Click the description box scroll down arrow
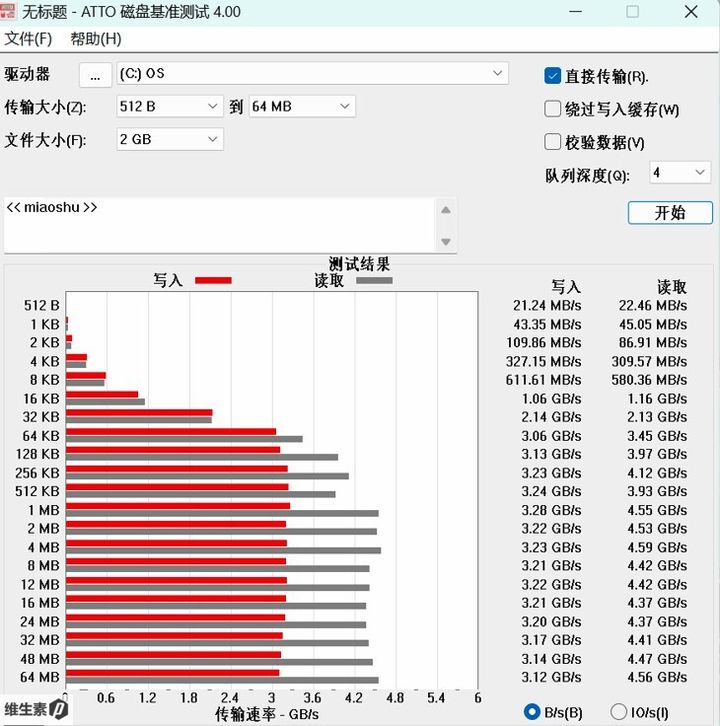This screenshot has width=720, height=726. point(445,242)
